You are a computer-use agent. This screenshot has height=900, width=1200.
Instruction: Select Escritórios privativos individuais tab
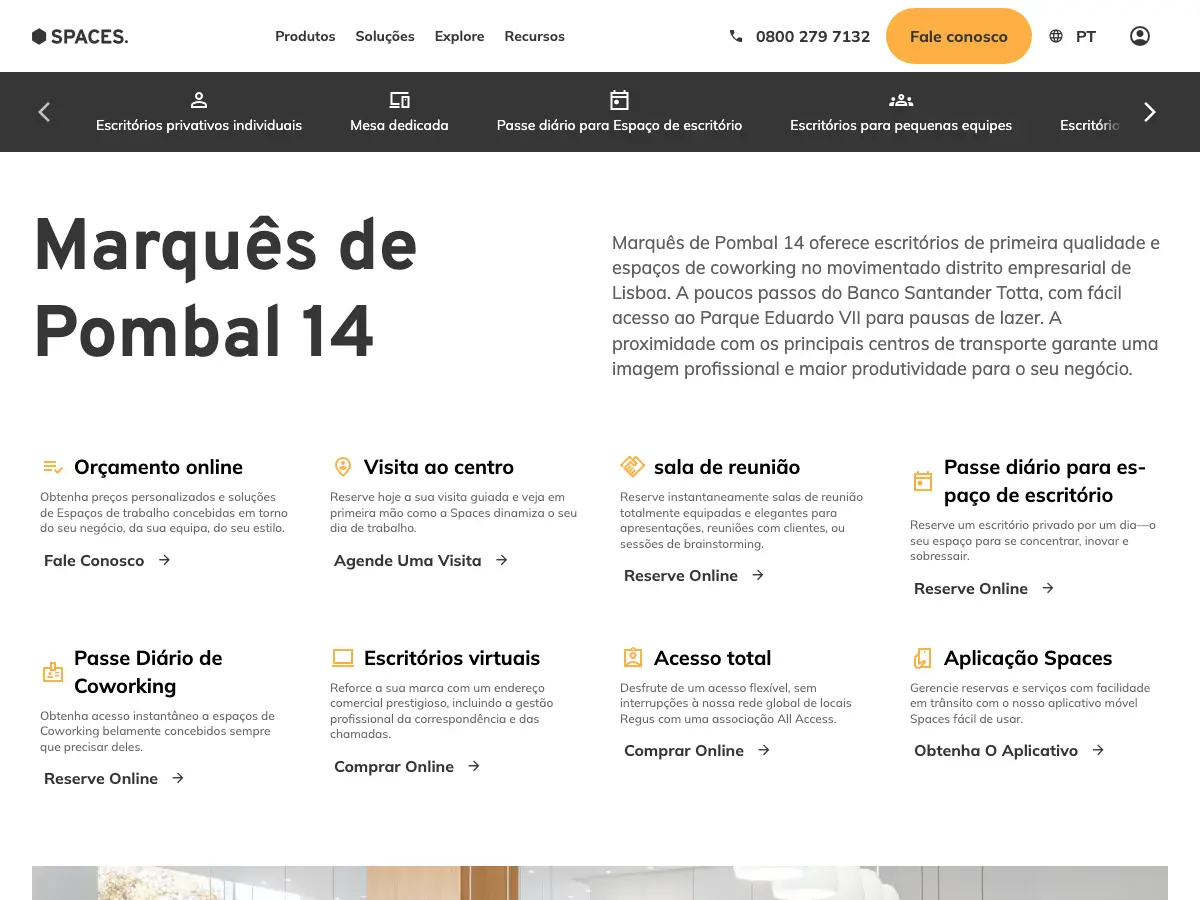tap(199, 125)
